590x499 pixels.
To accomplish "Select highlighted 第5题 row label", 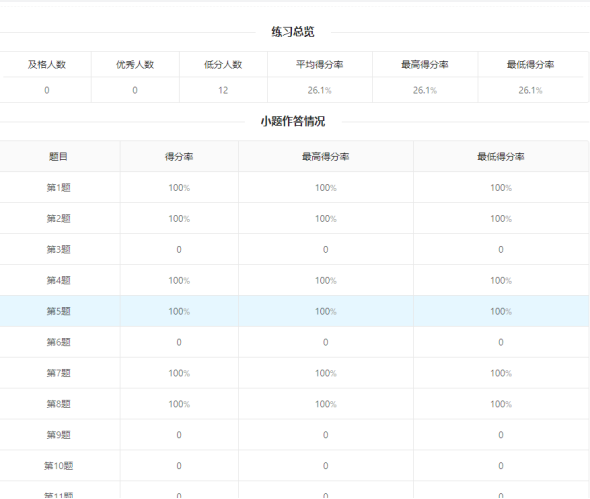I will 58,311.
